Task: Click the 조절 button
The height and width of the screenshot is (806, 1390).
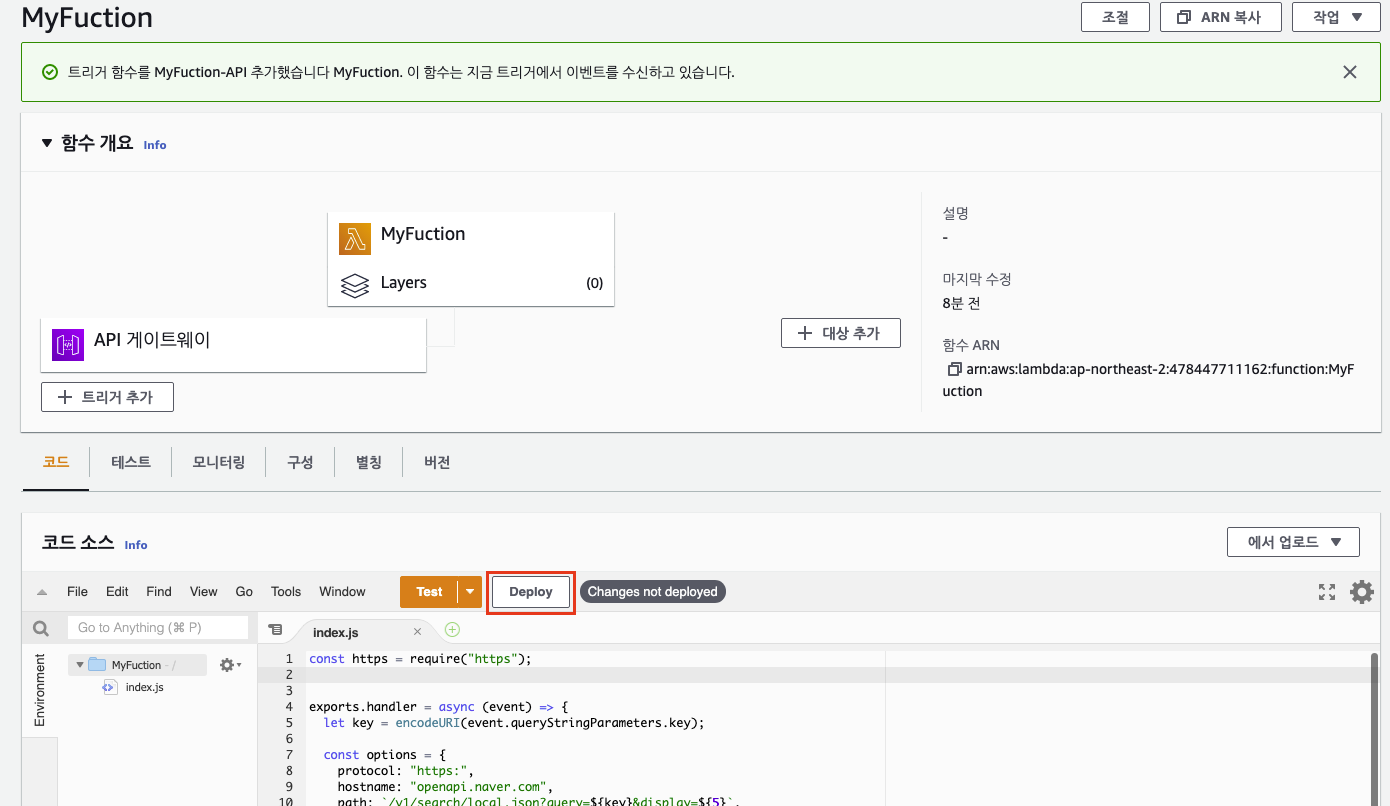Action: tap(1115, 17)
